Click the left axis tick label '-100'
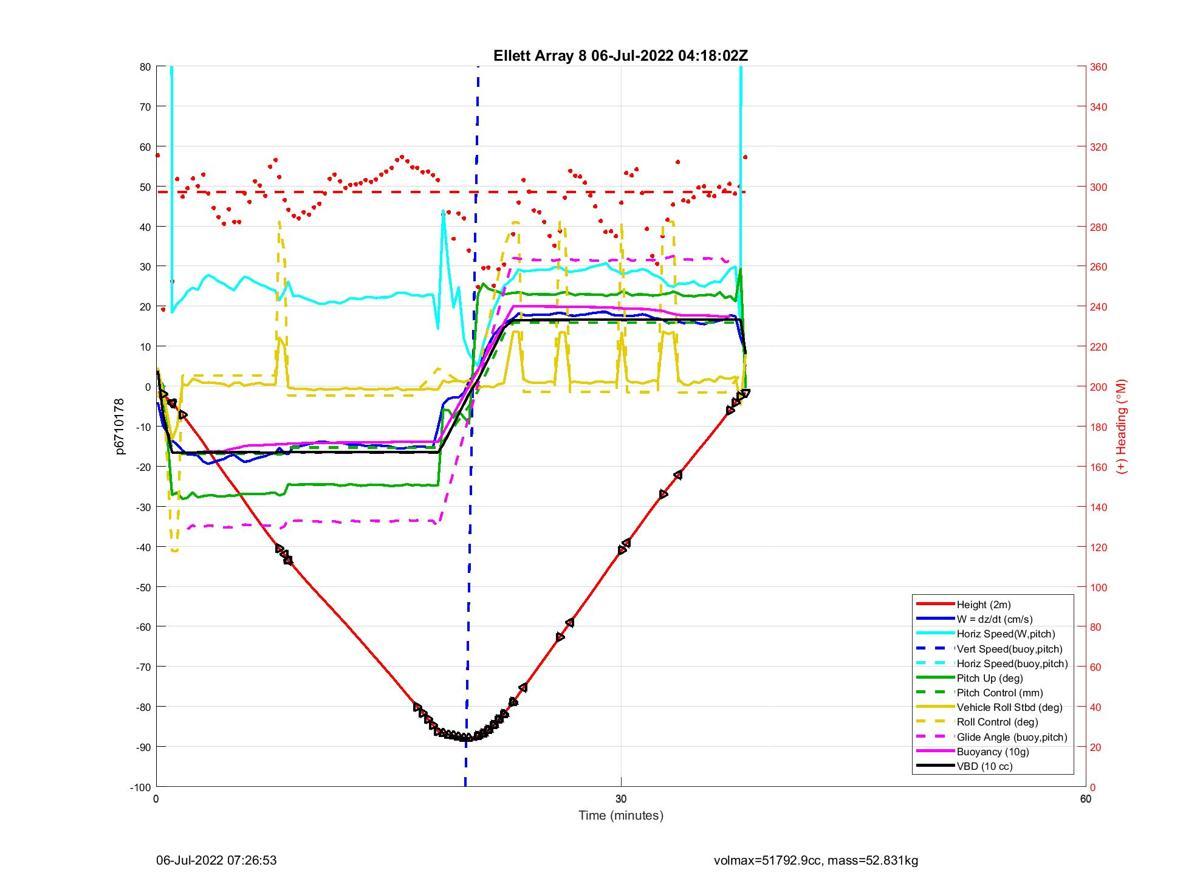This screenshot has height=885, width=1200. pyautogui.click(x=140, y=787)
